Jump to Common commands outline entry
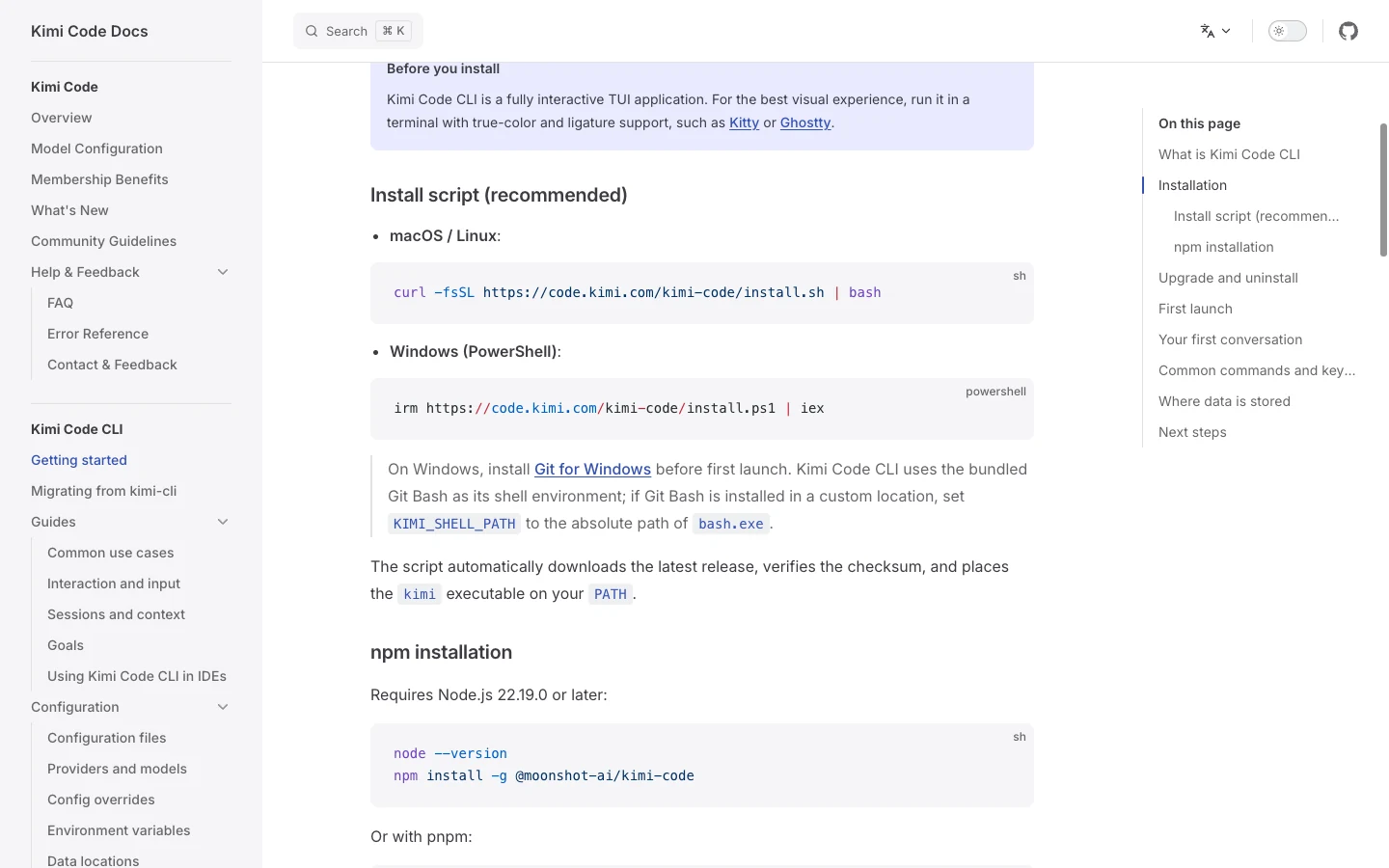The height and width of the screenshot is (868, 1389). point(1257,370)
